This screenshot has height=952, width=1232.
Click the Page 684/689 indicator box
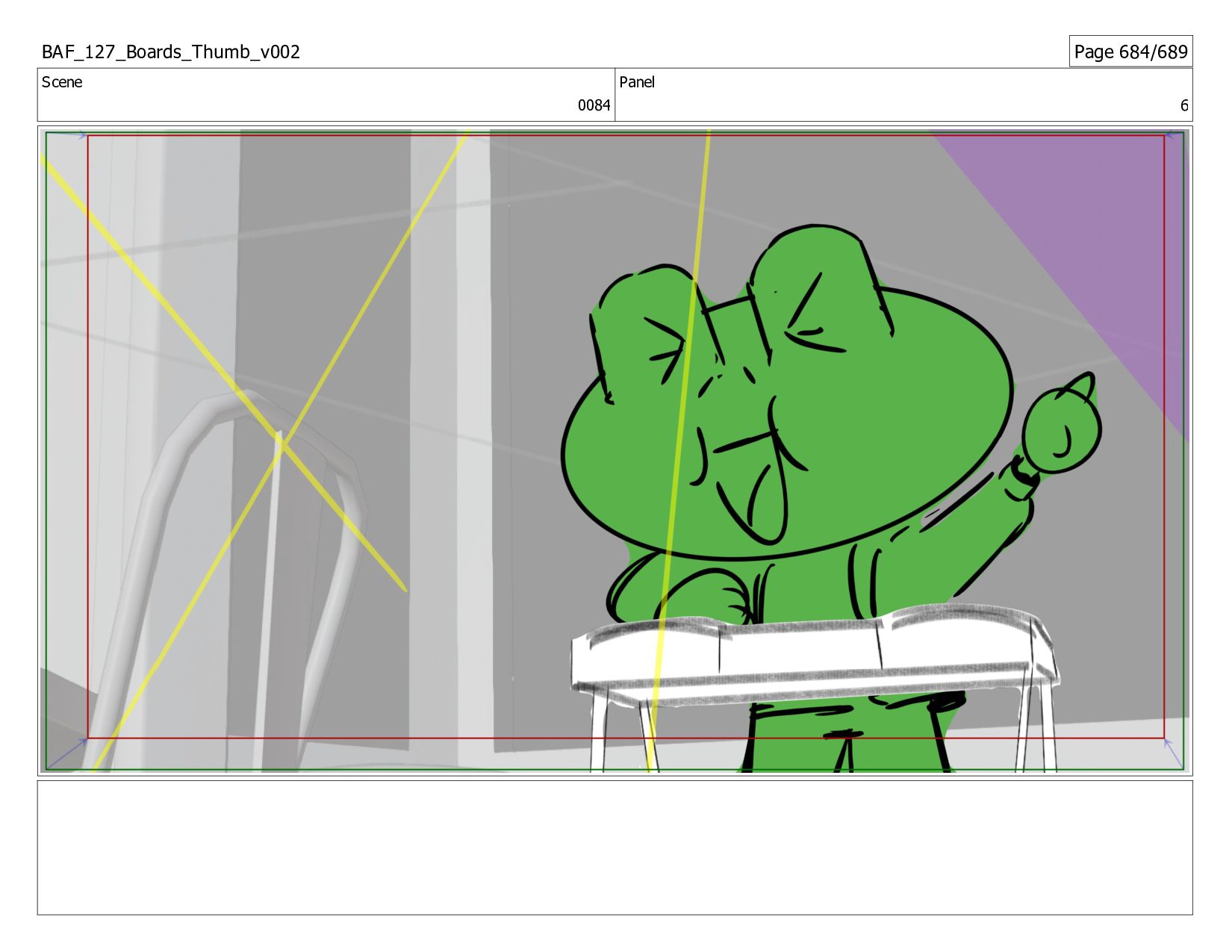(x=1130, y=52)
